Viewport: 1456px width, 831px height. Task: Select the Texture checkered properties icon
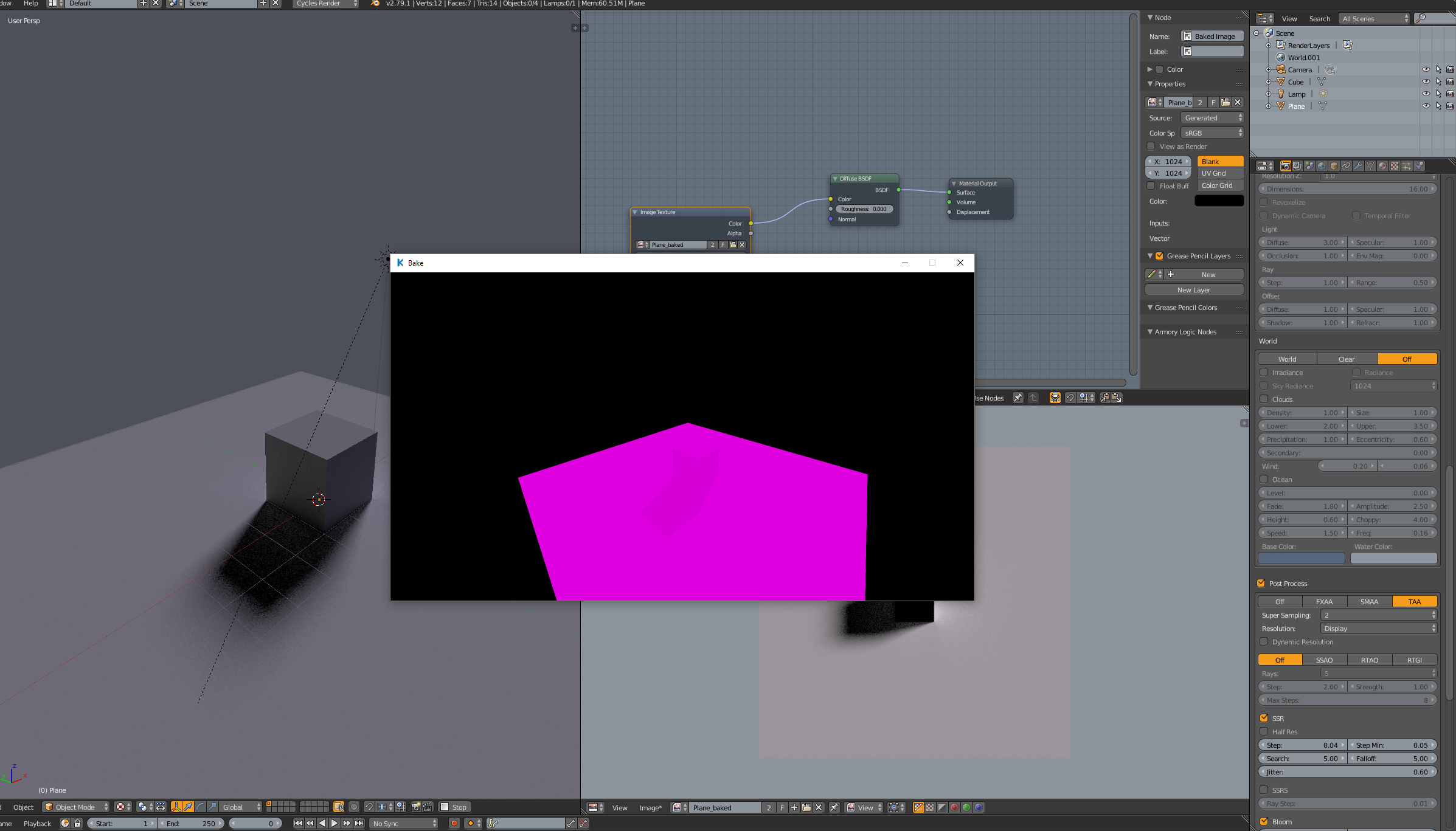click(1395, 165)
